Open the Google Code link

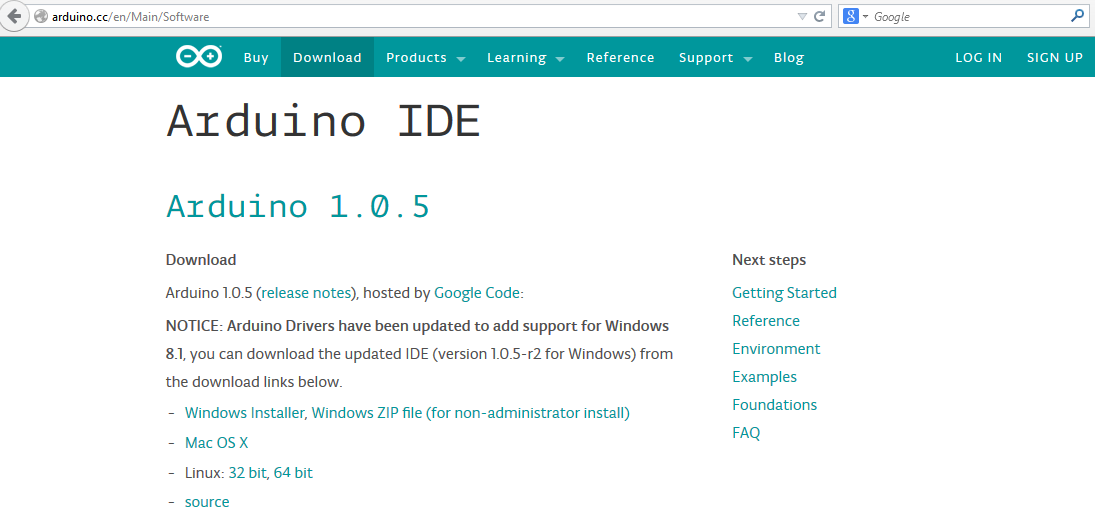(x=477, y=293)
